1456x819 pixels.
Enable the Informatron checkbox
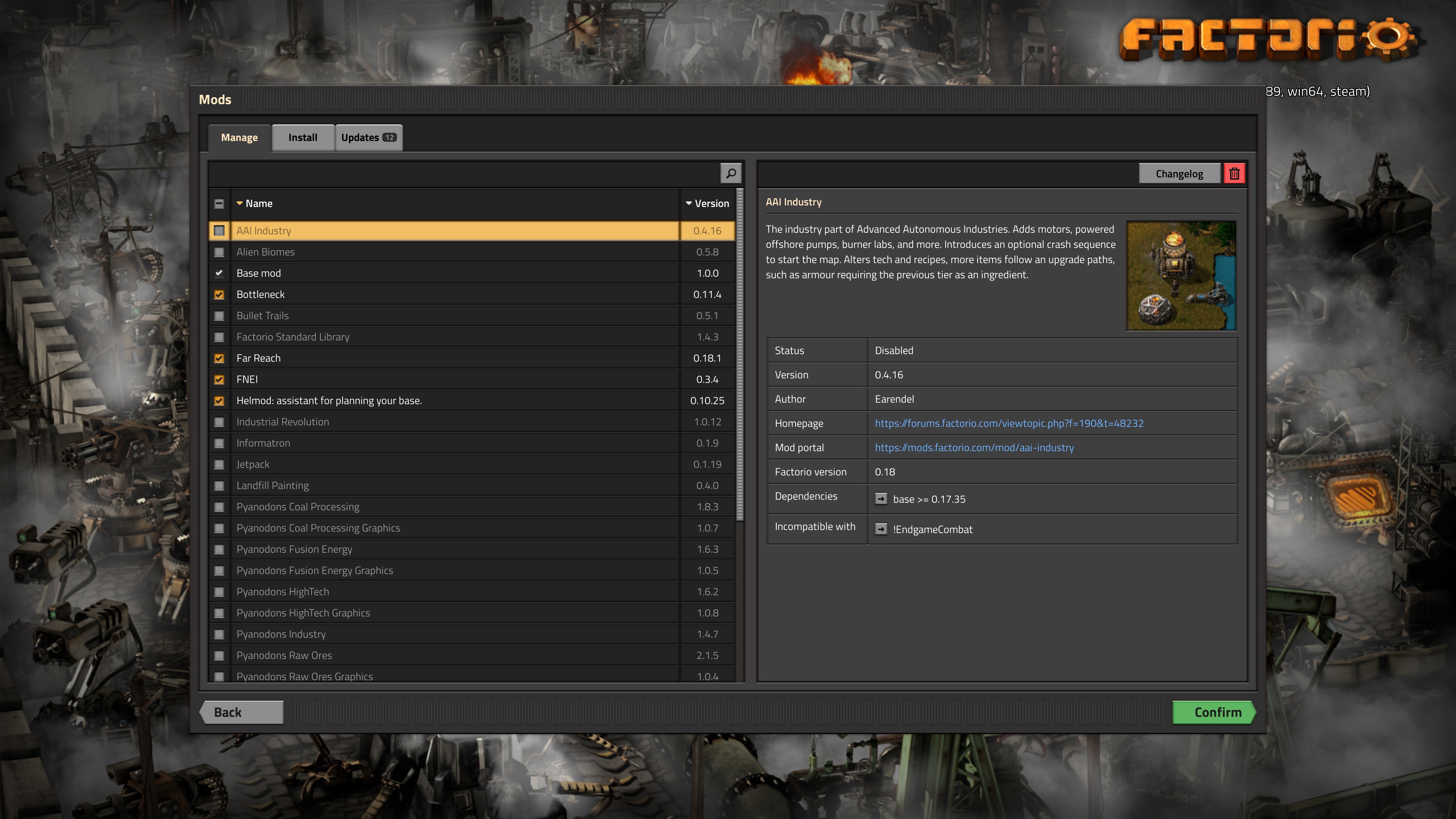pos(219,443)
